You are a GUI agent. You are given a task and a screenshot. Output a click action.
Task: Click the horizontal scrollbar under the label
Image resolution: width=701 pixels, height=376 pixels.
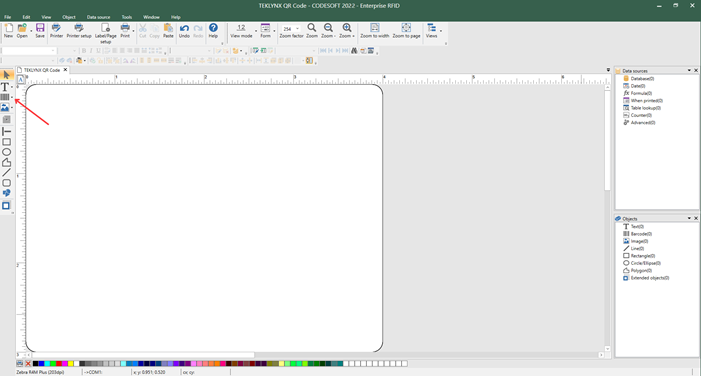(143, 355)
